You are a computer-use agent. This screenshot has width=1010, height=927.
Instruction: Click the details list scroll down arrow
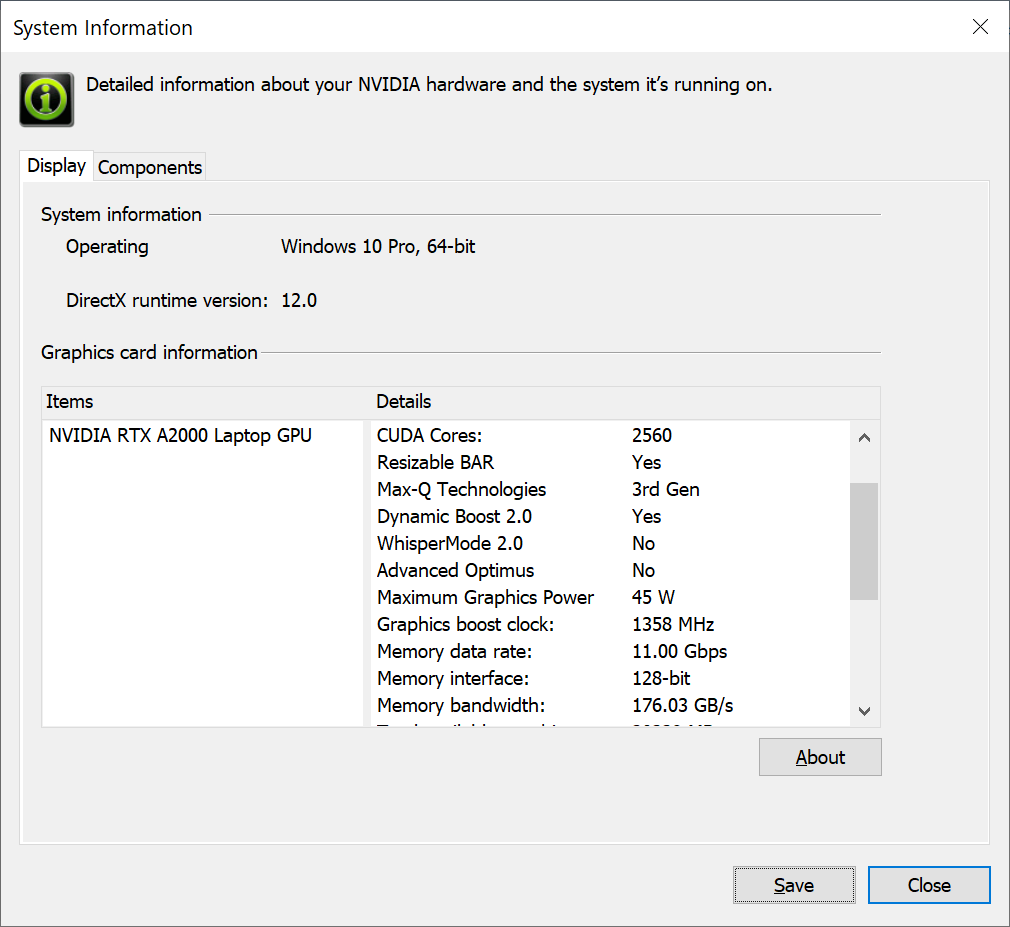click(x=864, y=711)
